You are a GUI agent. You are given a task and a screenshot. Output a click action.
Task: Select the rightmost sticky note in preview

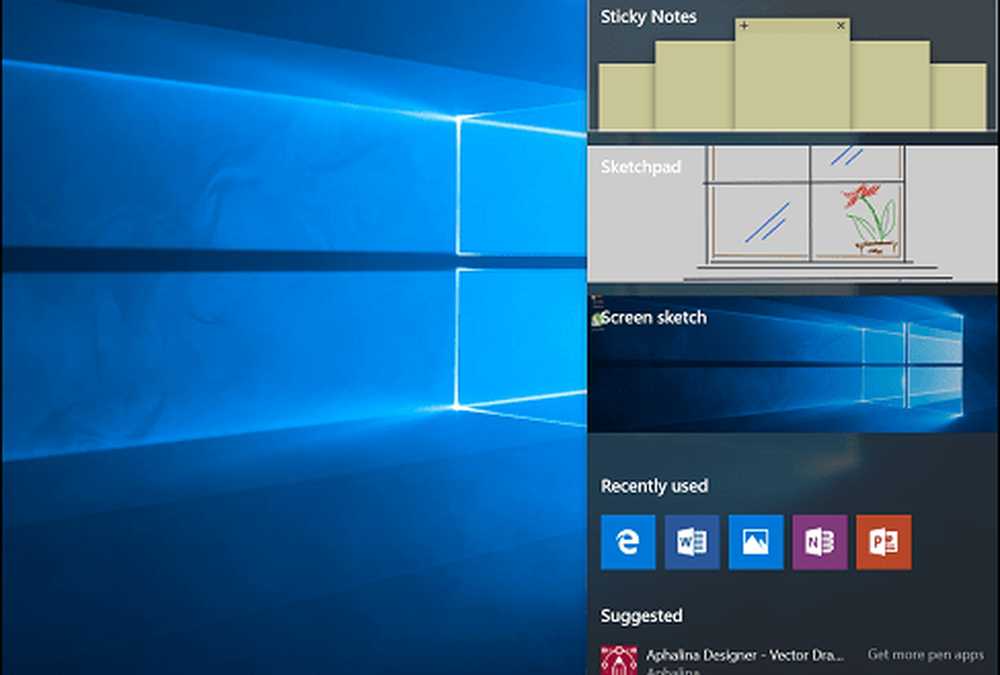click(960, 96)
